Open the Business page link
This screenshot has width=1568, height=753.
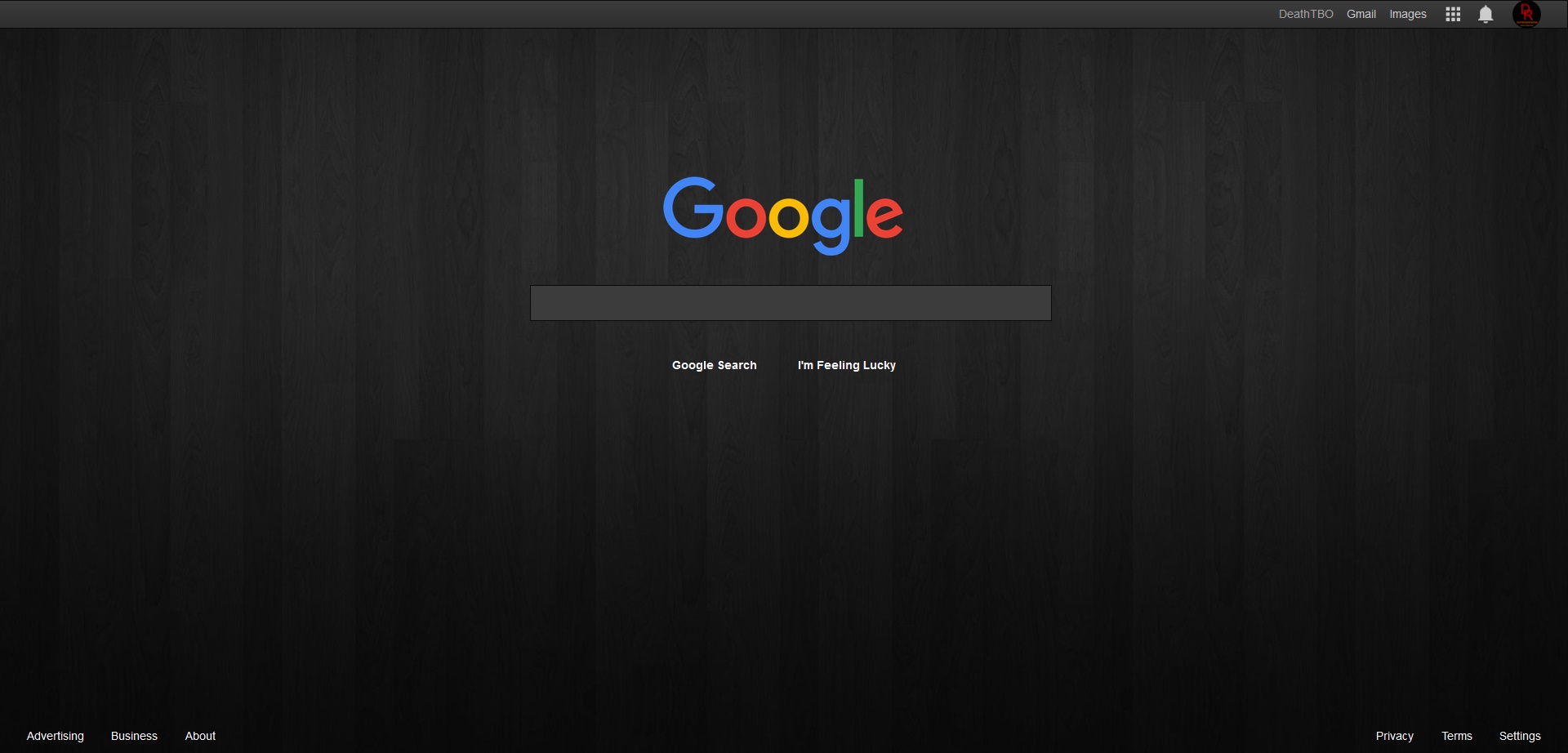tap(134, 736)
